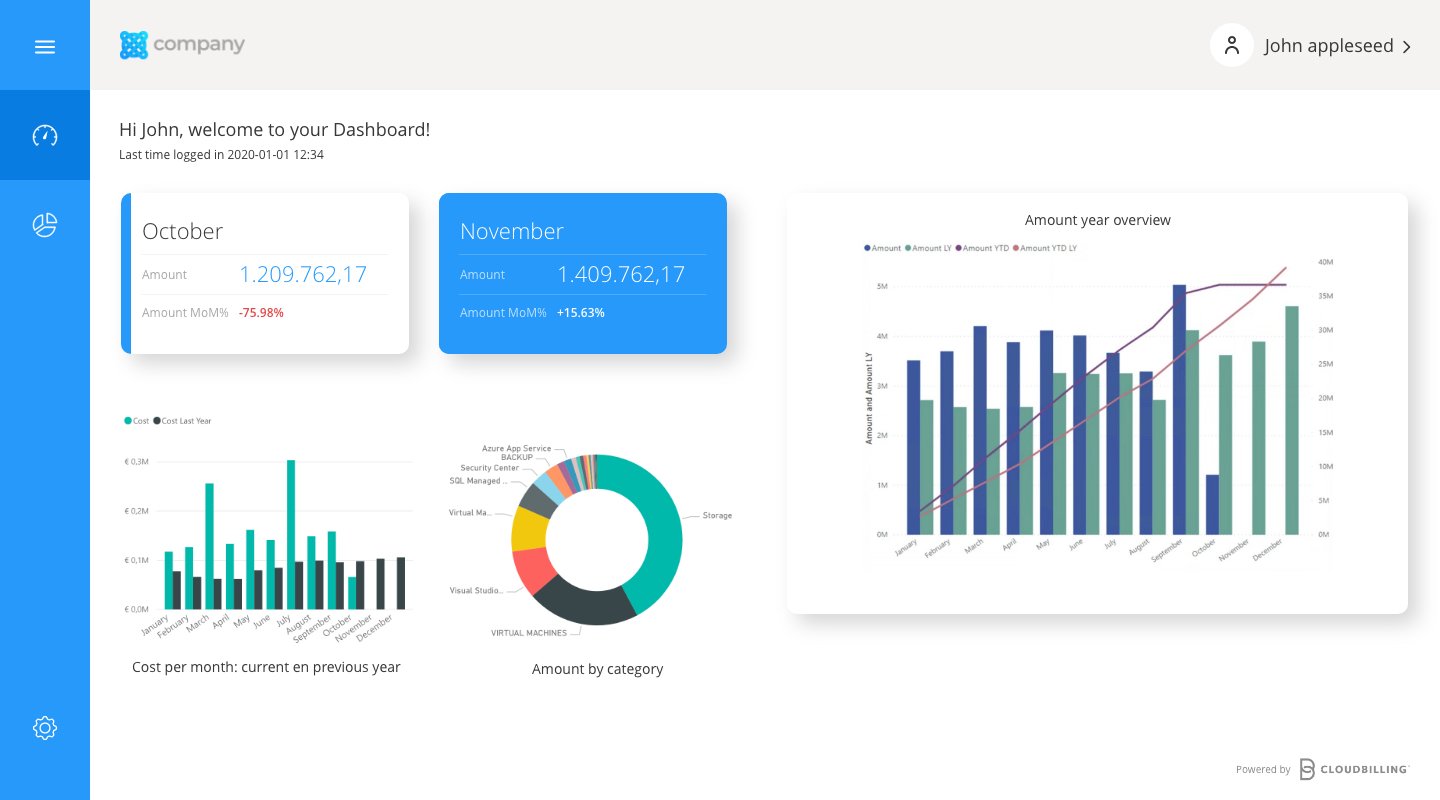1440x800 pixels.
Task: Click the September Amount bar in year overview
Action: pyautogui.click(x=1179, y=410)
